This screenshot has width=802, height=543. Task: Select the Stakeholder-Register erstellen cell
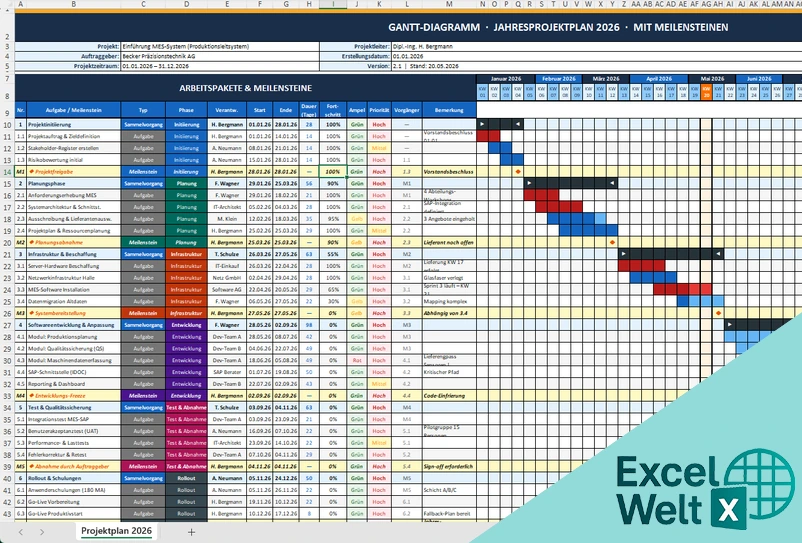(74, 148)
